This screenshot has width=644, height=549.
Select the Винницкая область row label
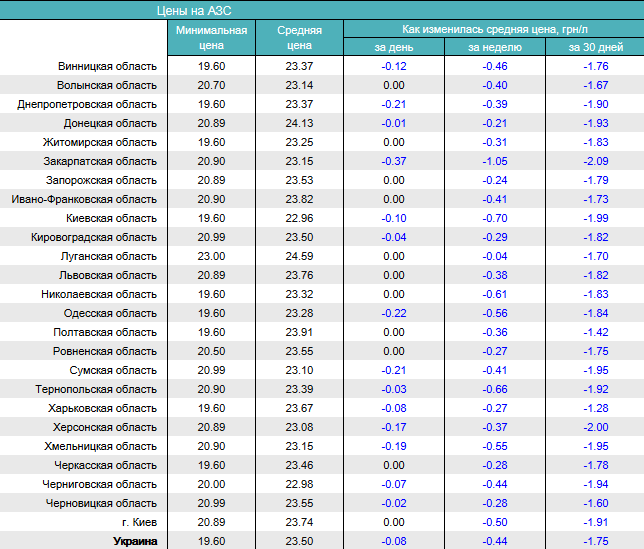107,66
